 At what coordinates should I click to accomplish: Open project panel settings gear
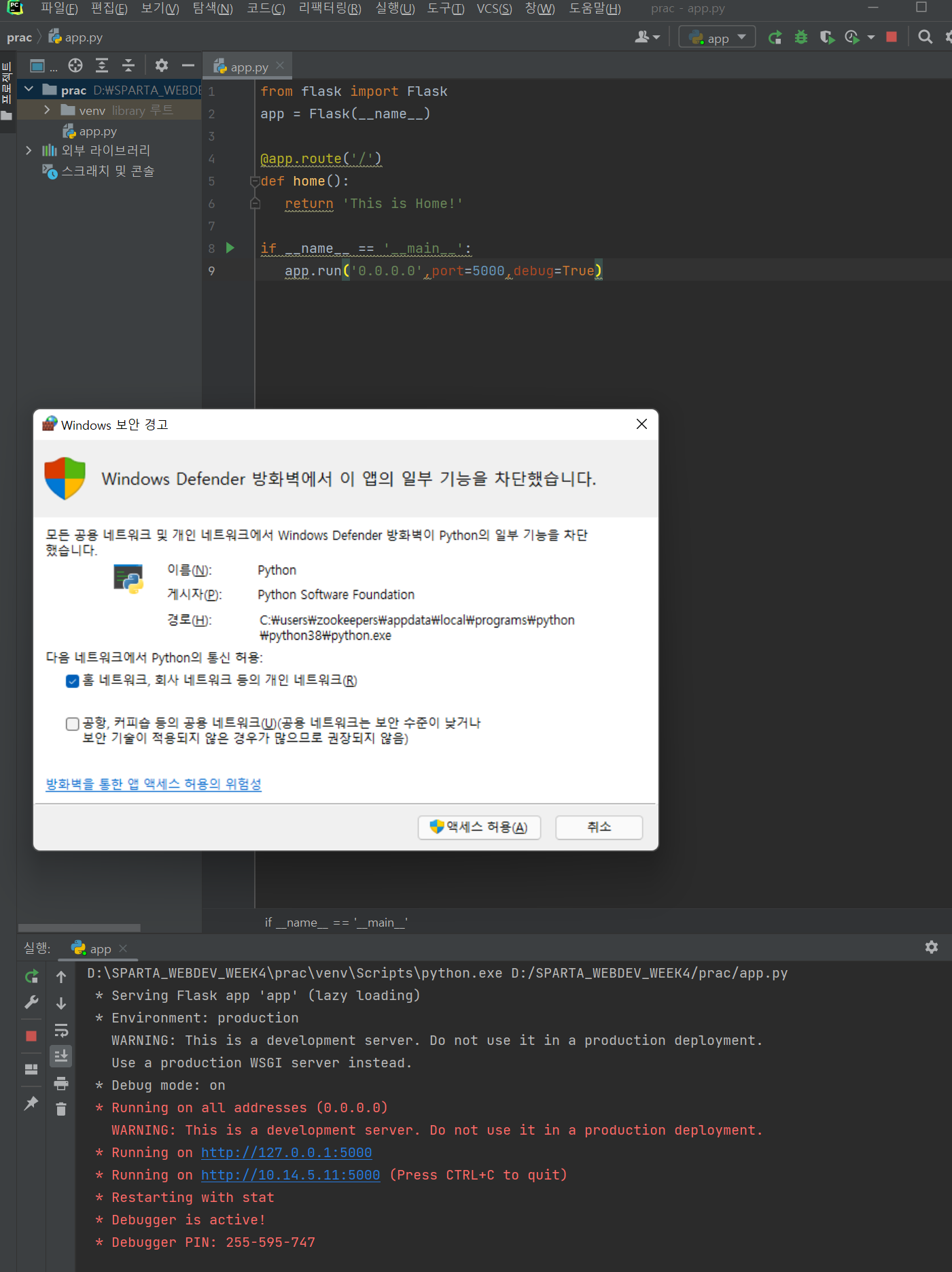[161, 66]
